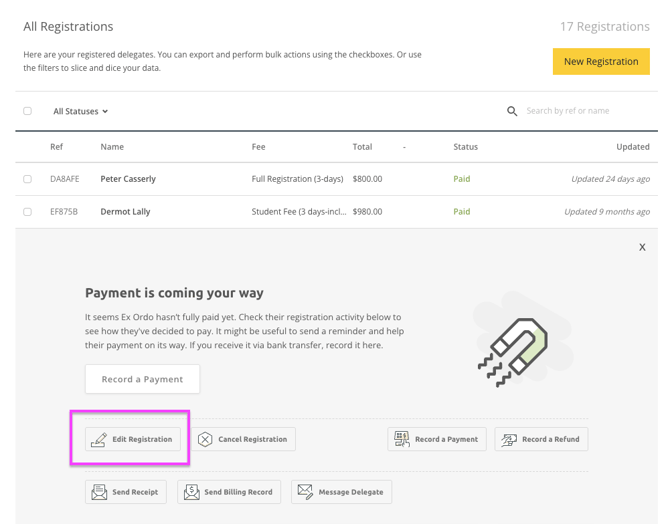Click the Send Billing Record icon
Viewport: 670px width, 524px height.
coord(191,492)
